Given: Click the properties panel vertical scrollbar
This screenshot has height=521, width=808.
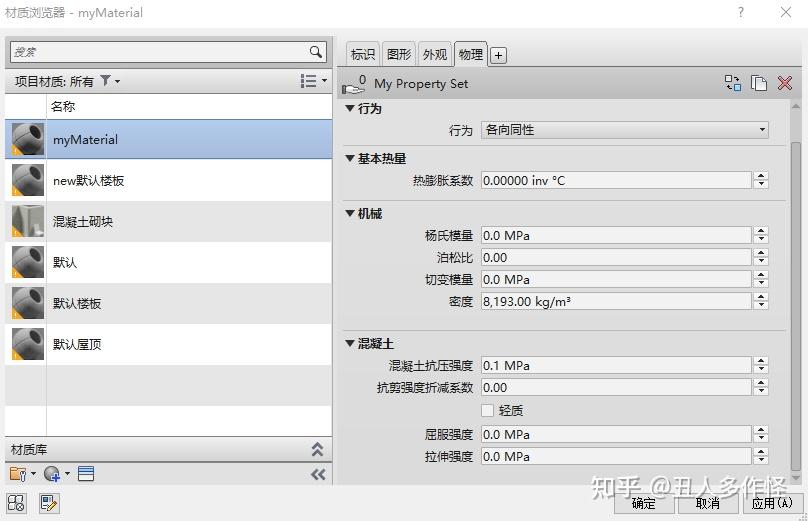Looking at the screenshot, I should click(796, 304).
